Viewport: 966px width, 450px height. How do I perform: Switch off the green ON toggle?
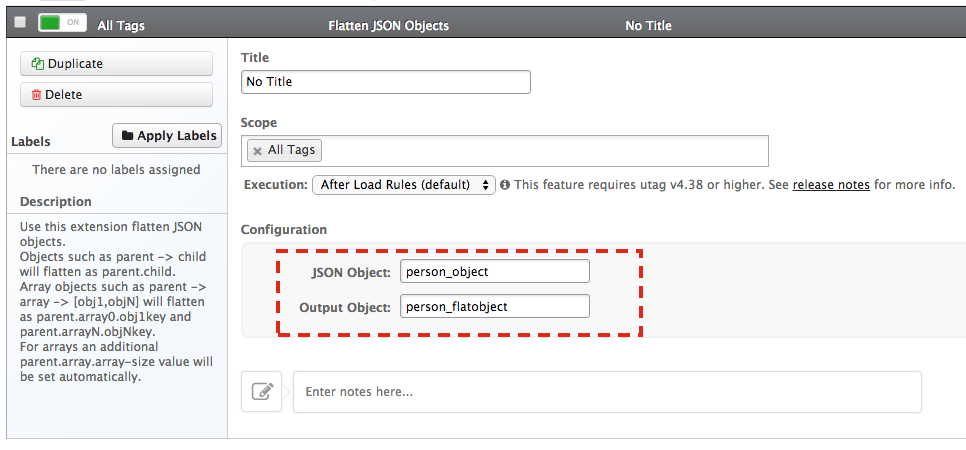pos(61,23)
